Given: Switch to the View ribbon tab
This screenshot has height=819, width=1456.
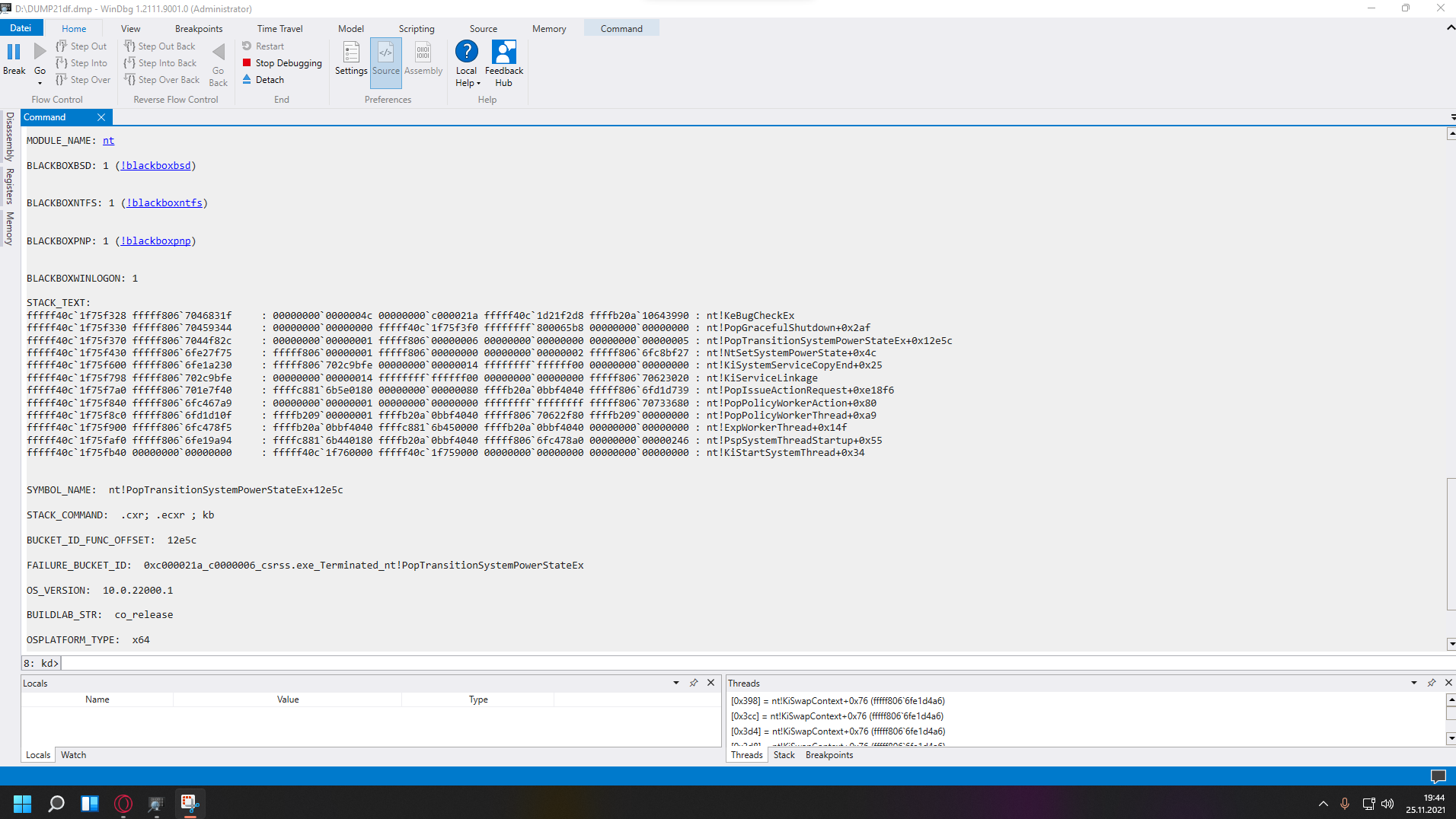Looking at the screenshot, I should [x=131, y=29].
